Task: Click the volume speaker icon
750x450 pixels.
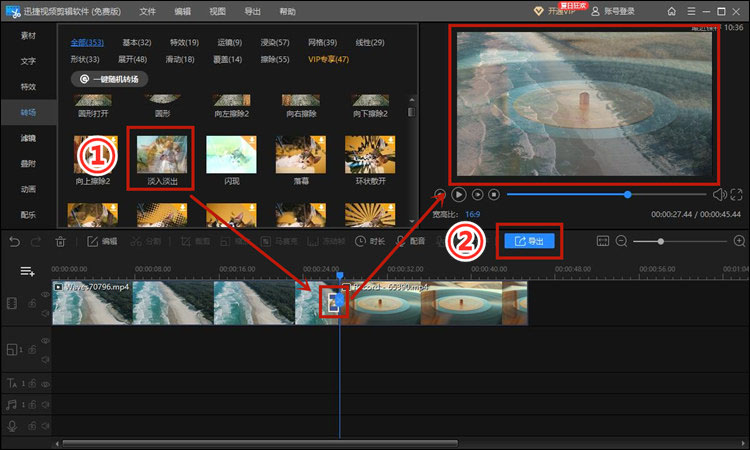Action: point(719,195)
